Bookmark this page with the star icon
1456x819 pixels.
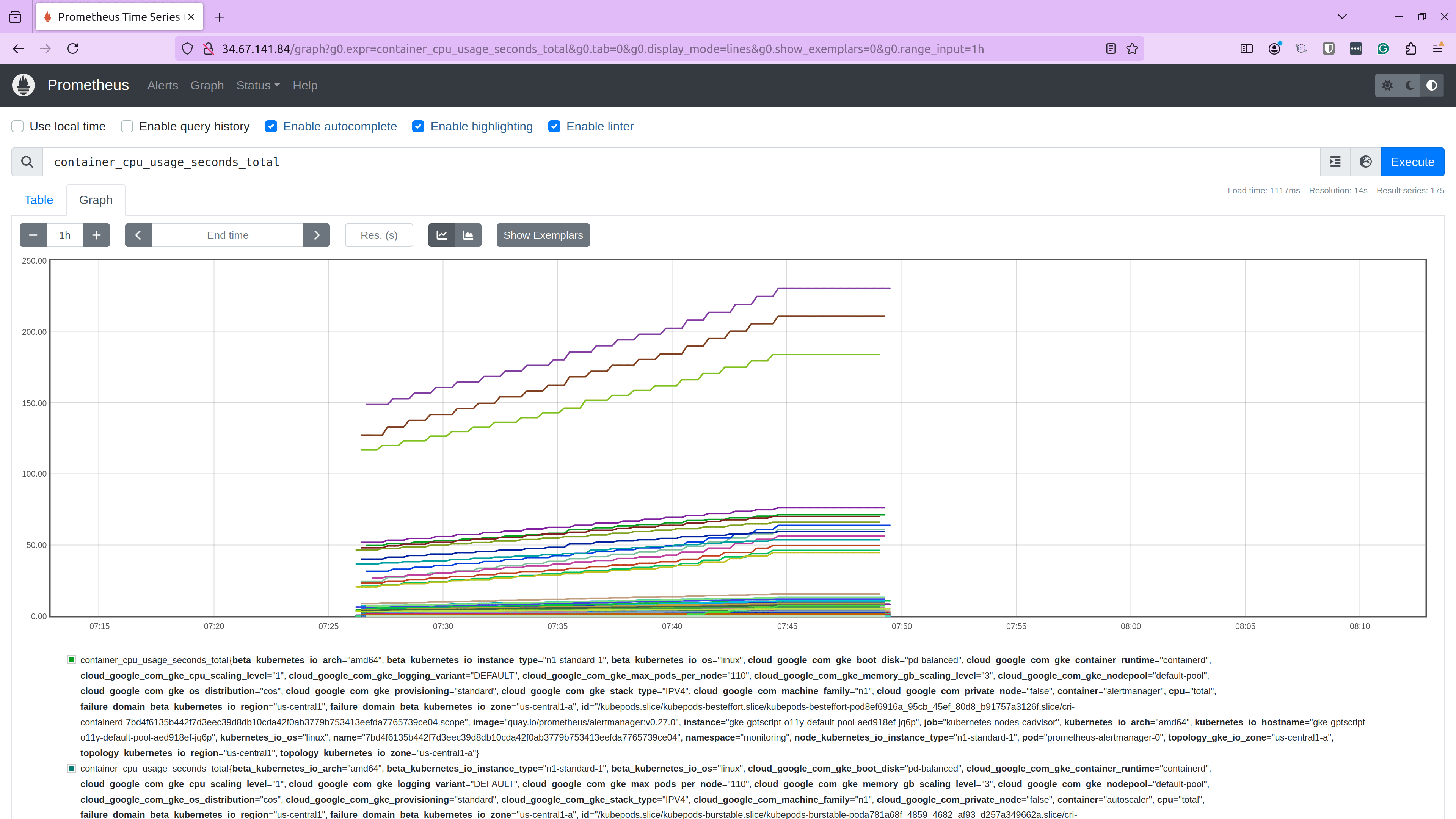1132,49
